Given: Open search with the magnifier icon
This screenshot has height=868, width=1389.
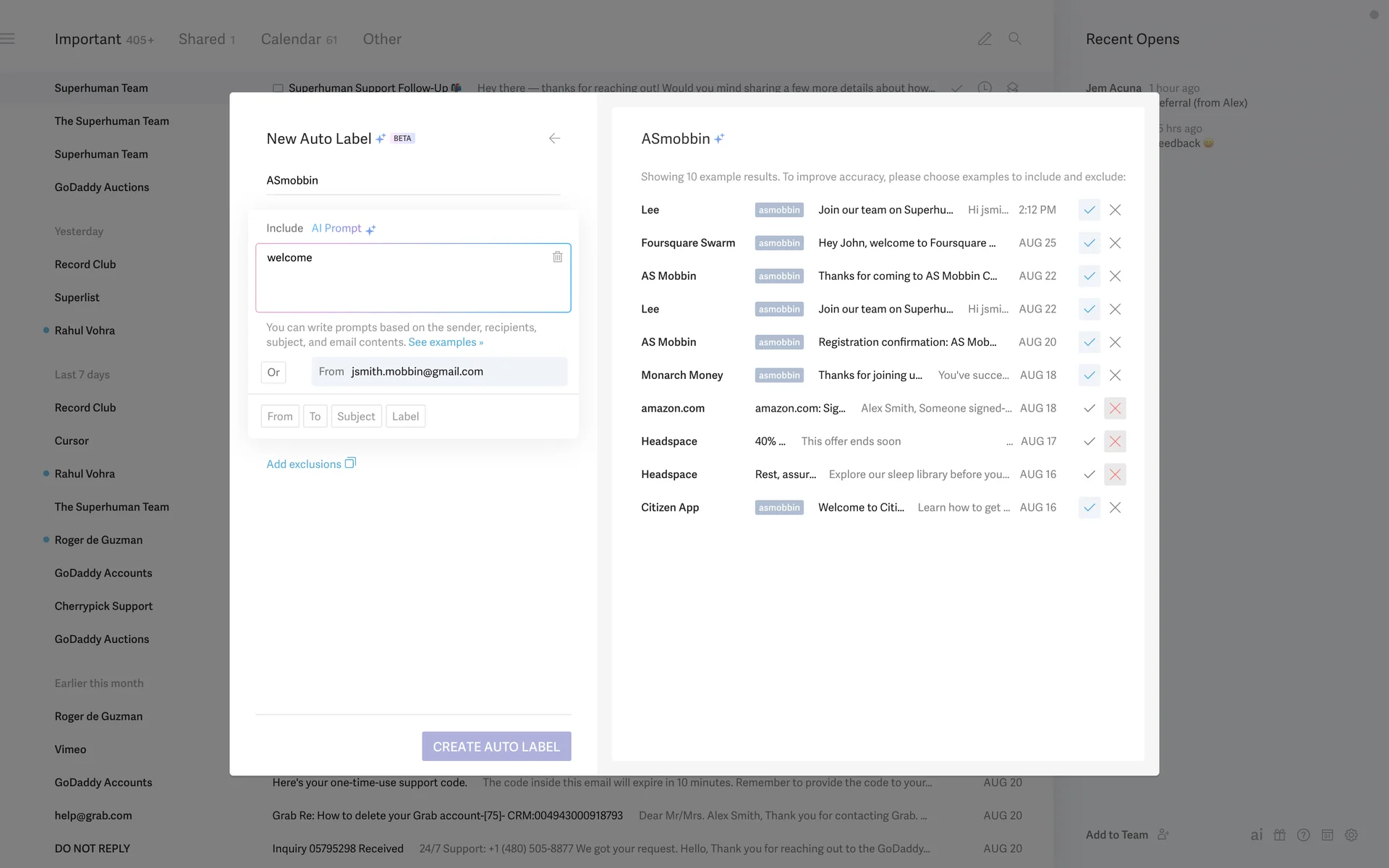Looking at the screenshot, I should point(1015,39).
